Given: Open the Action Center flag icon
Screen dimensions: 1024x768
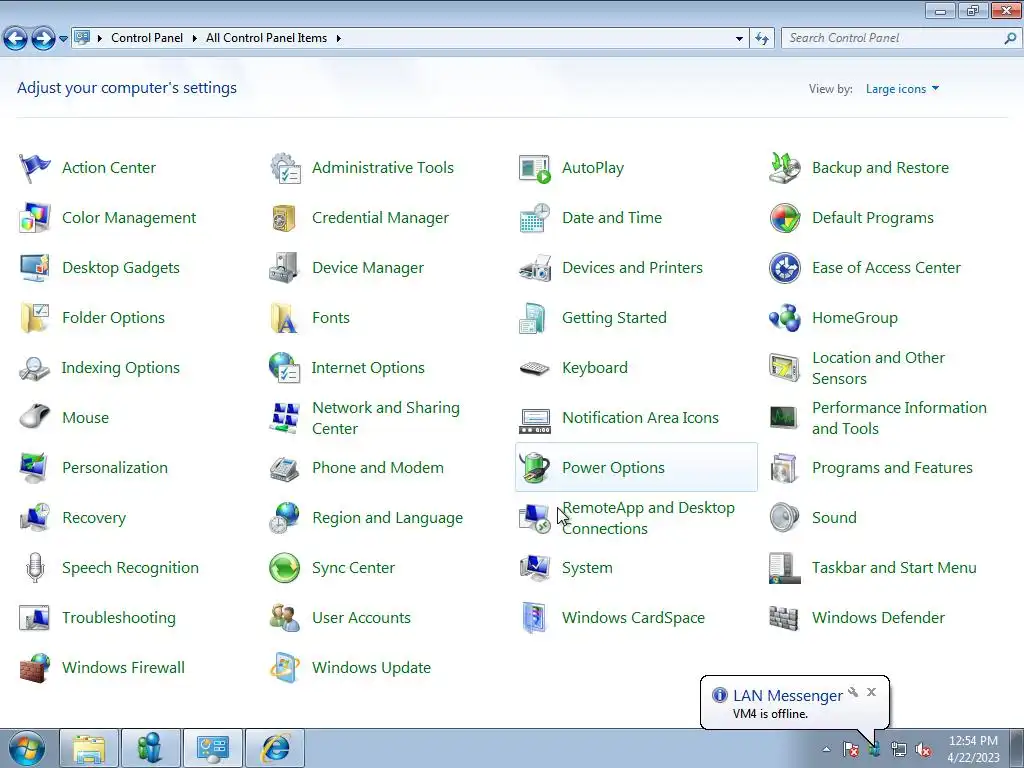Looking at the screenshot, I should tap(35, 168).
